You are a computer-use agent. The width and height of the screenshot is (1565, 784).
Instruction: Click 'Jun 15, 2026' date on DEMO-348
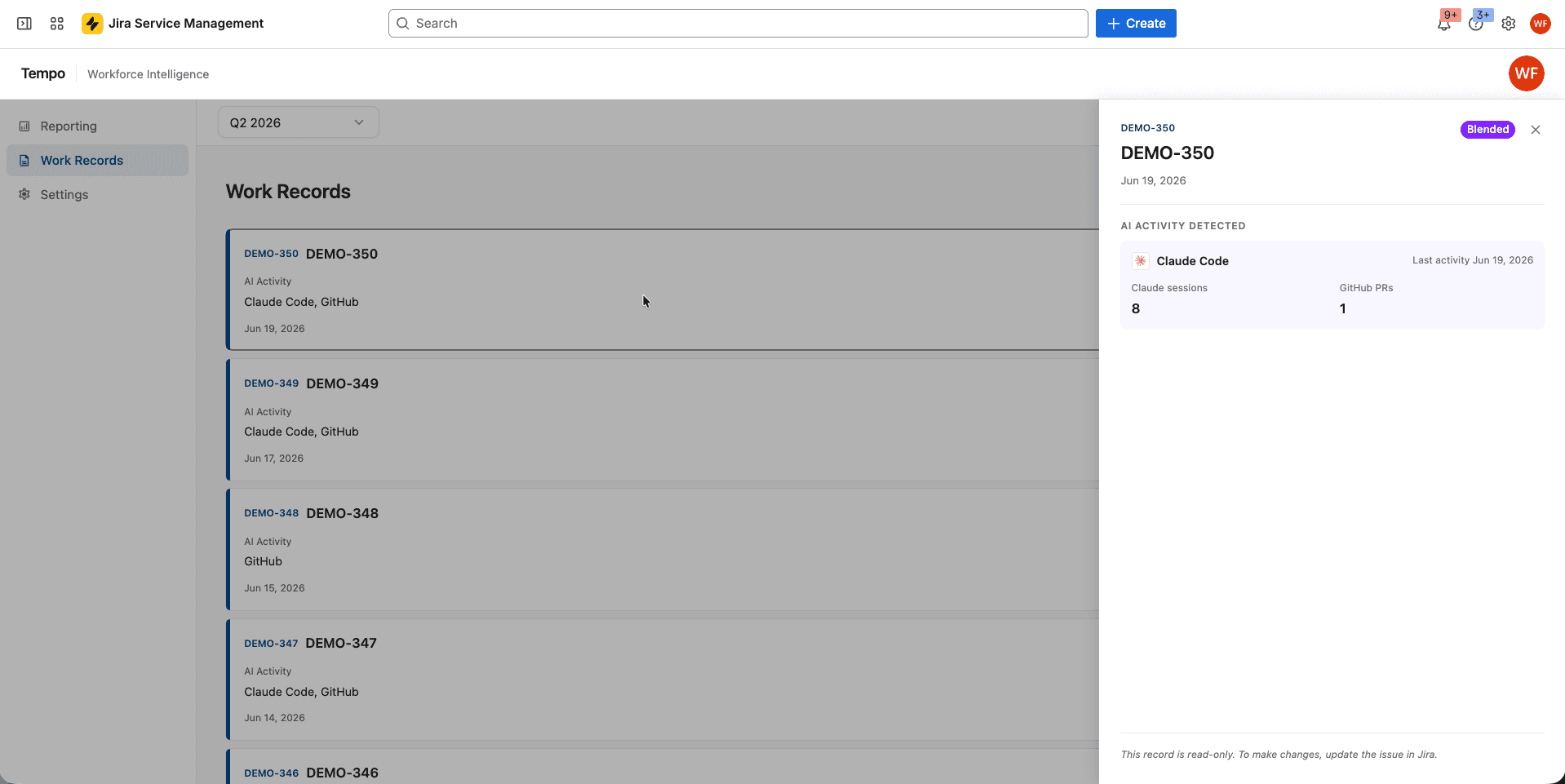(x=275, y=588)
